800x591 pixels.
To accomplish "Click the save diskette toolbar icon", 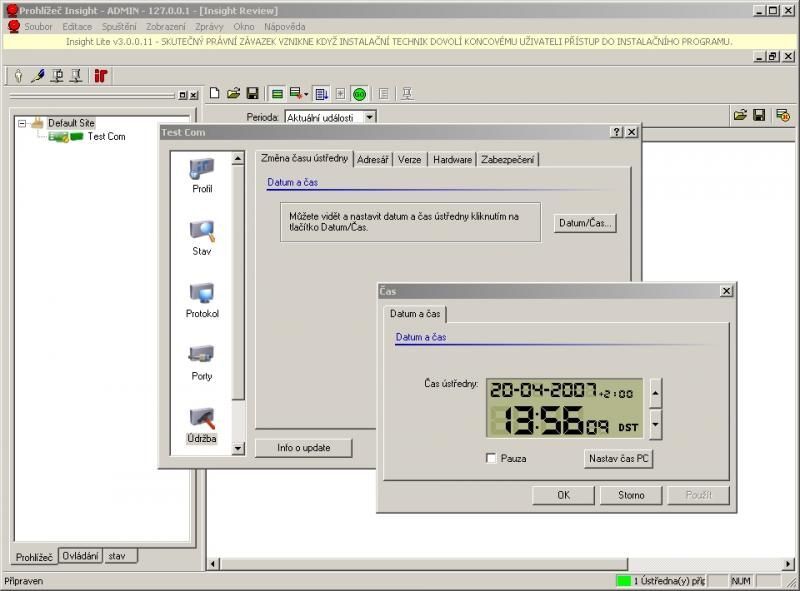I will [253, 94].
